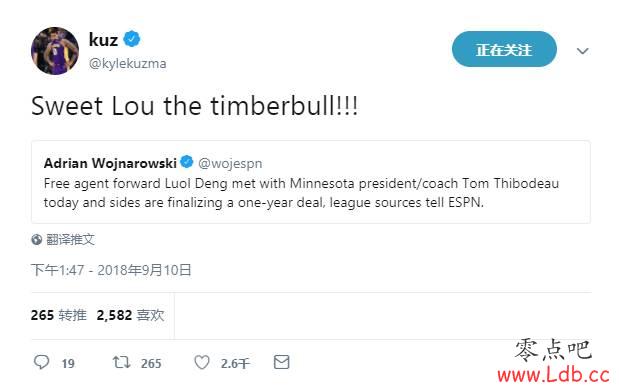The width and height of the screenshot is (619, 385).
Task: Open Adrian Wojnarowski's profile name
Action: pos(110,163)
